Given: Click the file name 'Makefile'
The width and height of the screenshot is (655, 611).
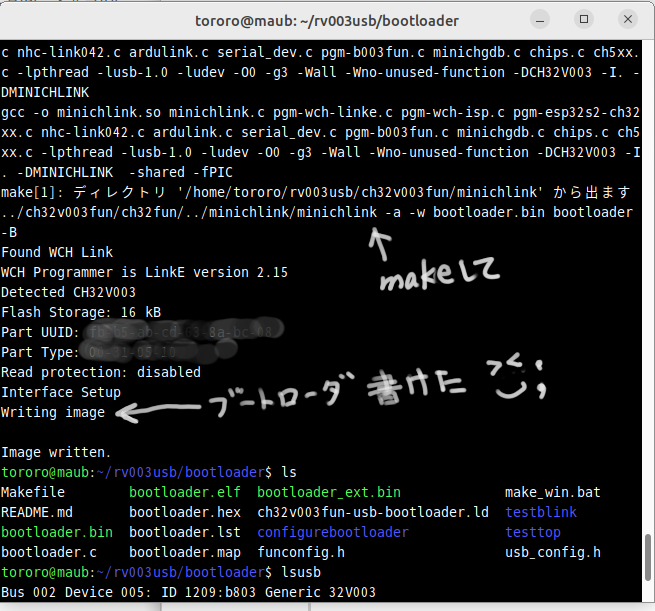Looking at the screenshot, I should coord(33,492).
